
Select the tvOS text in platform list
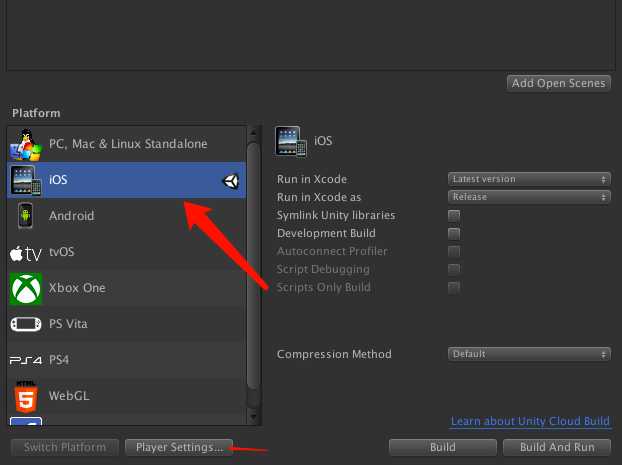click(61, 252)
